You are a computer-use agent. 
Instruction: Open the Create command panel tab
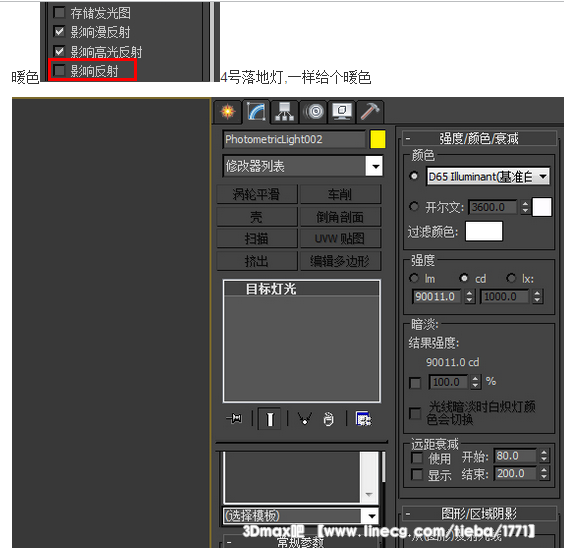[x=228, y=112]
